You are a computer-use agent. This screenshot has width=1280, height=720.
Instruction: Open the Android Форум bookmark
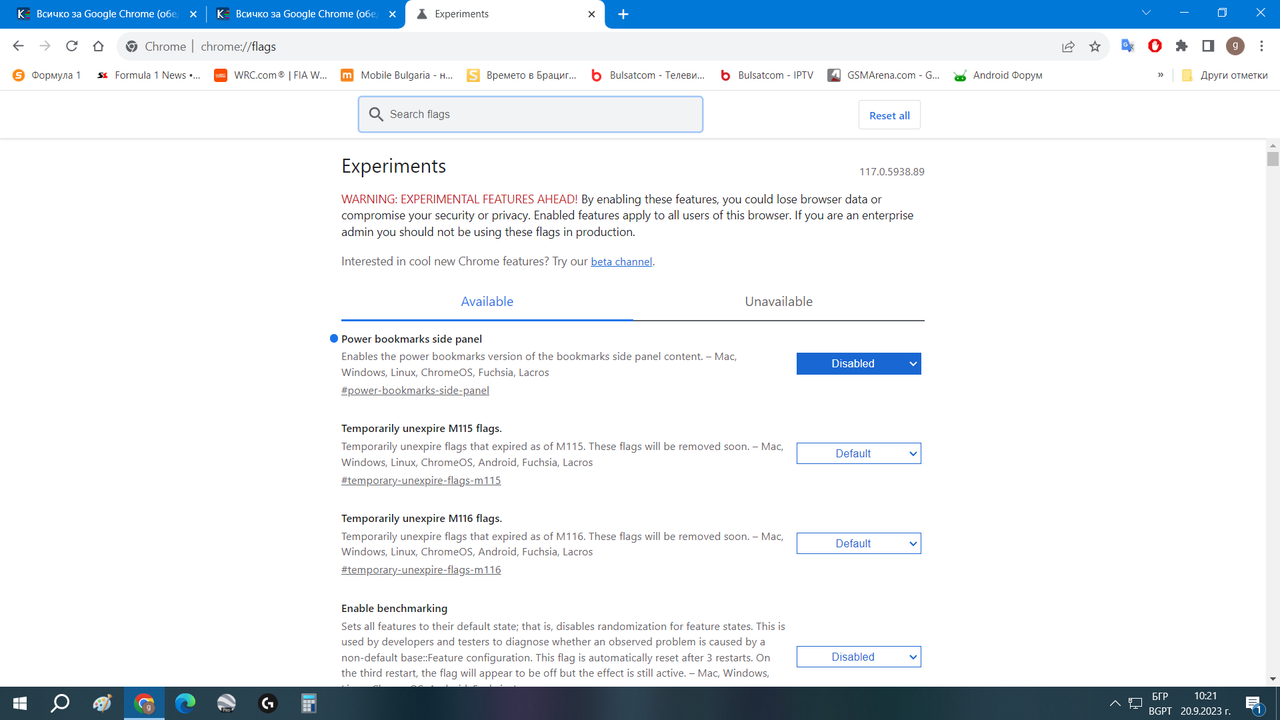tap(998, 75)
